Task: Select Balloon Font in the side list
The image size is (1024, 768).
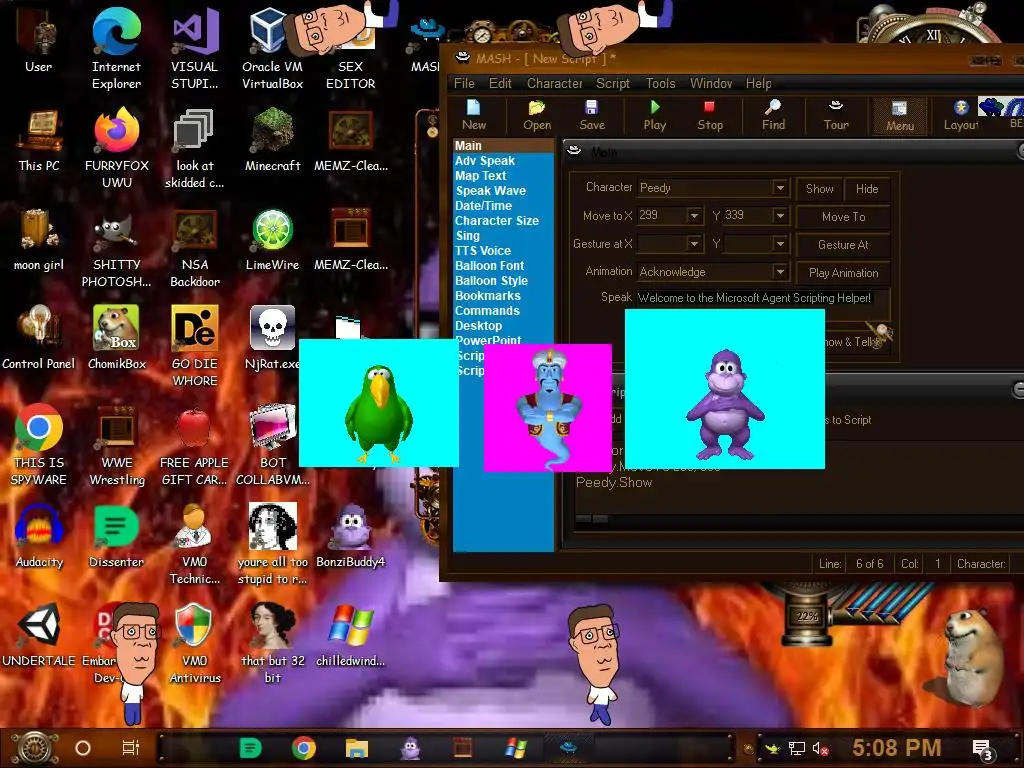Action: click(504, 266)
